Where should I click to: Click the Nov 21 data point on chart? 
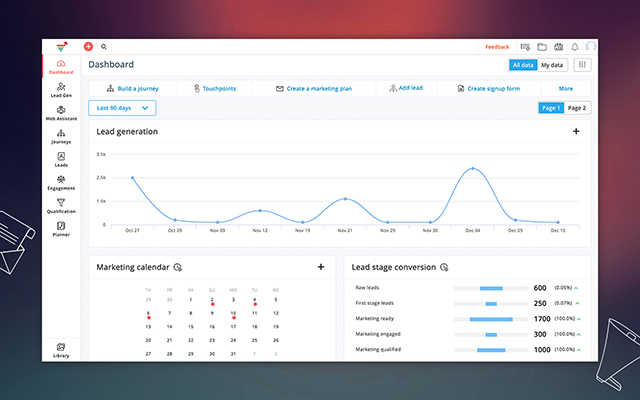345,199
